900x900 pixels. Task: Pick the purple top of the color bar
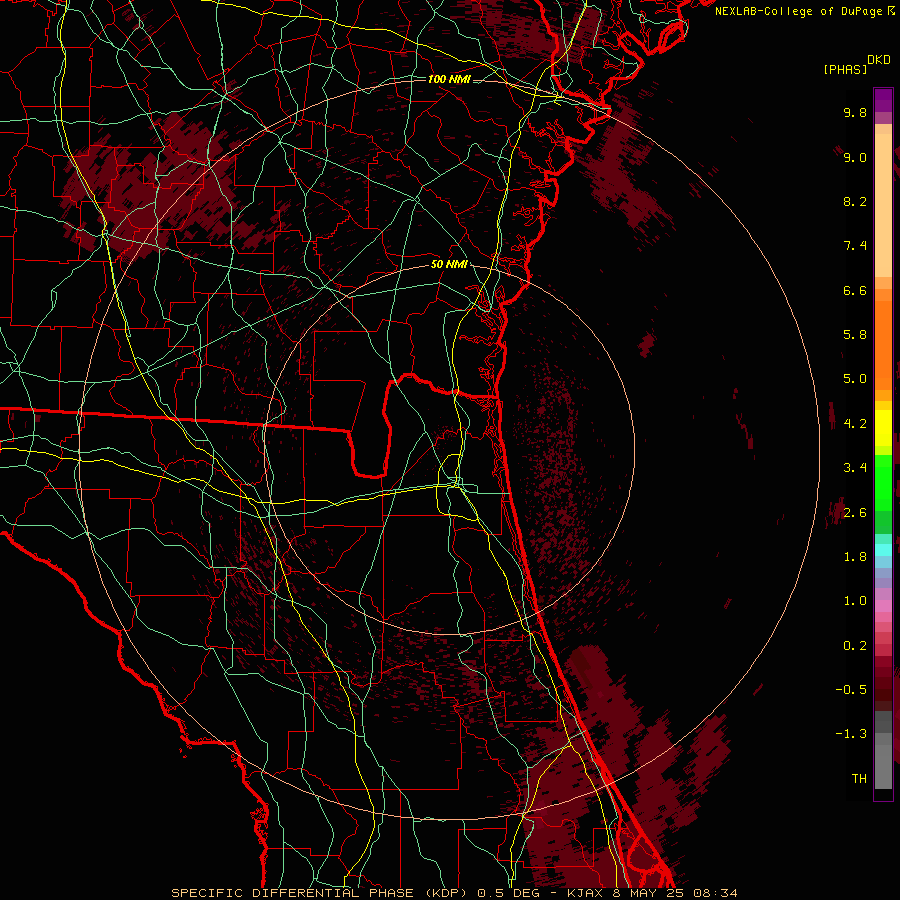tap(883, 100)
